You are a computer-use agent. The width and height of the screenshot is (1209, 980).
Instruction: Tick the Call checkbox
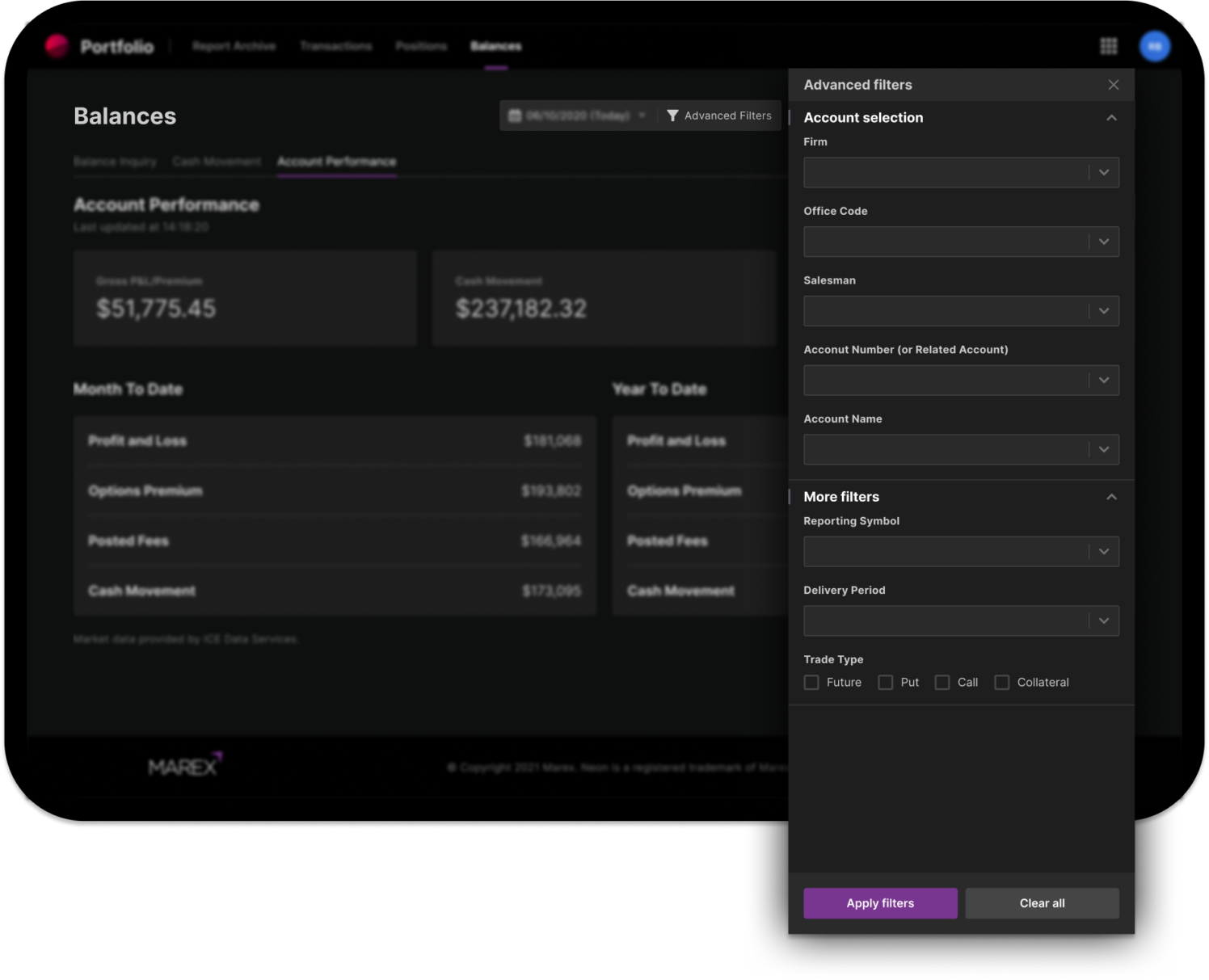[942, 683]
